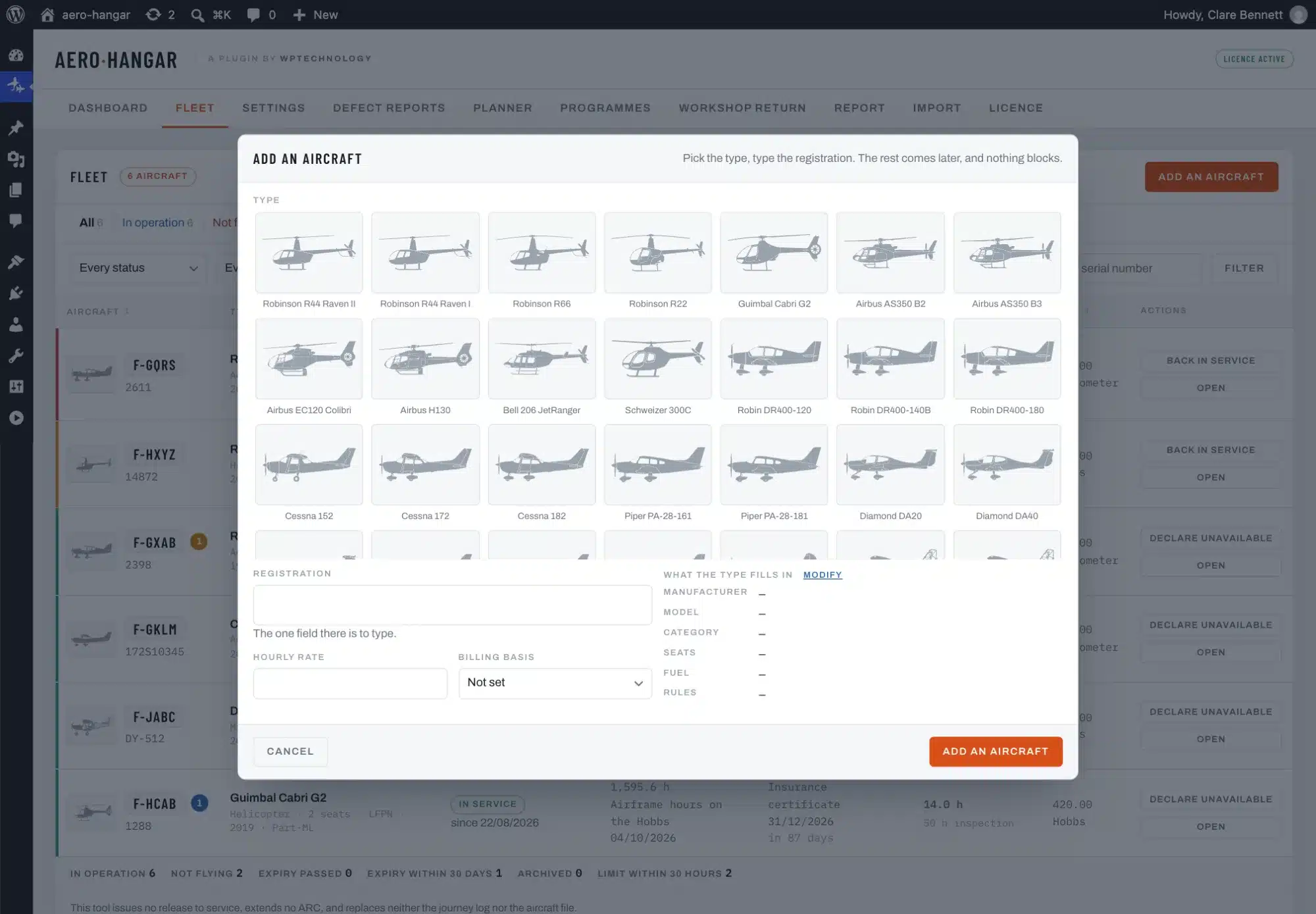Open the Tools wrench icon in sidebar
1316x914 pixels.
(16, 356)
